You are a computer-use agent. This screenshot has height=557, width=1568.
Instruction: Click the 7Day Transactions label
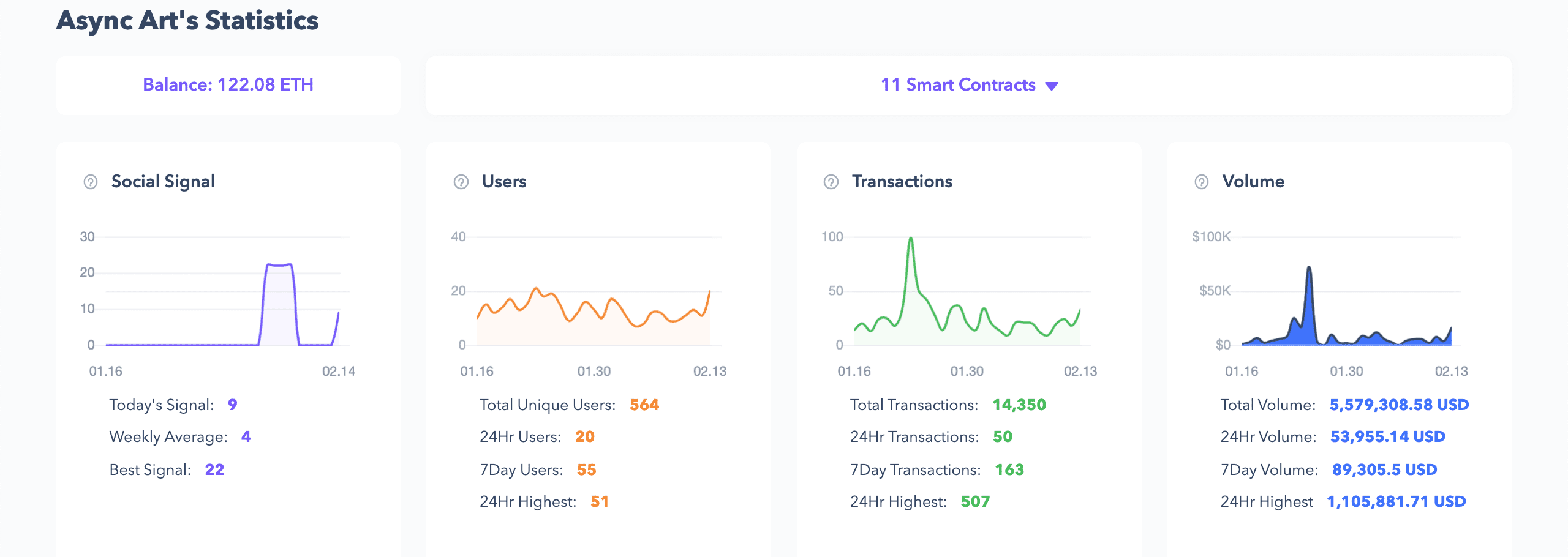point(915,469)
